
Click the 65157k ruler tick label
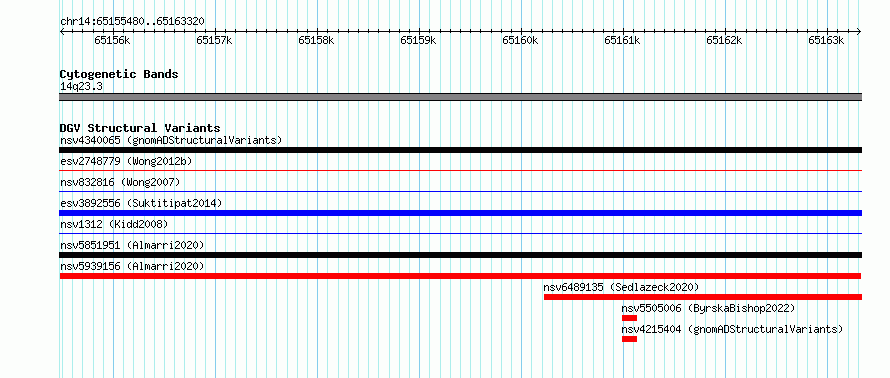pyautogui.click(x=215, y=40)
